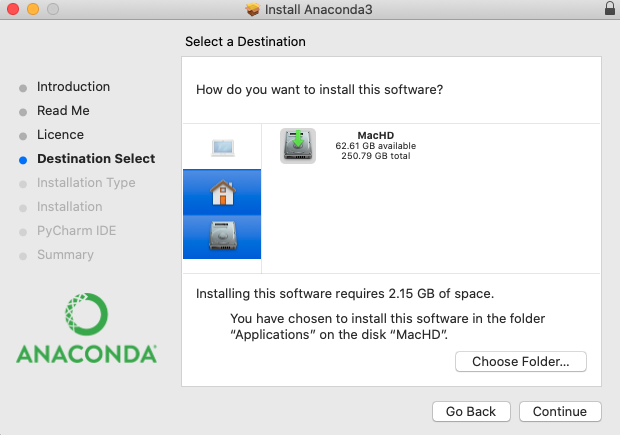Open the Read Me step
Viewport: 620px width, 435px height.
63,111
